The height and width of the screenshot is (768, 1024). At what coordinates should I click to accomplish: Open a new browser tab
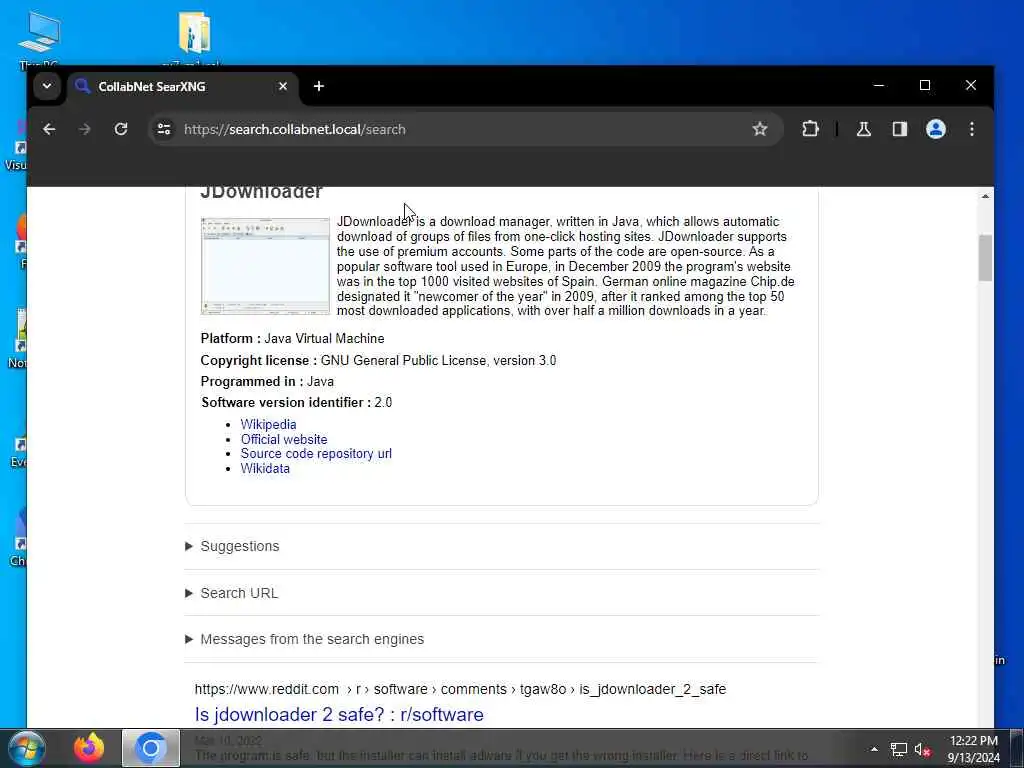319,86
